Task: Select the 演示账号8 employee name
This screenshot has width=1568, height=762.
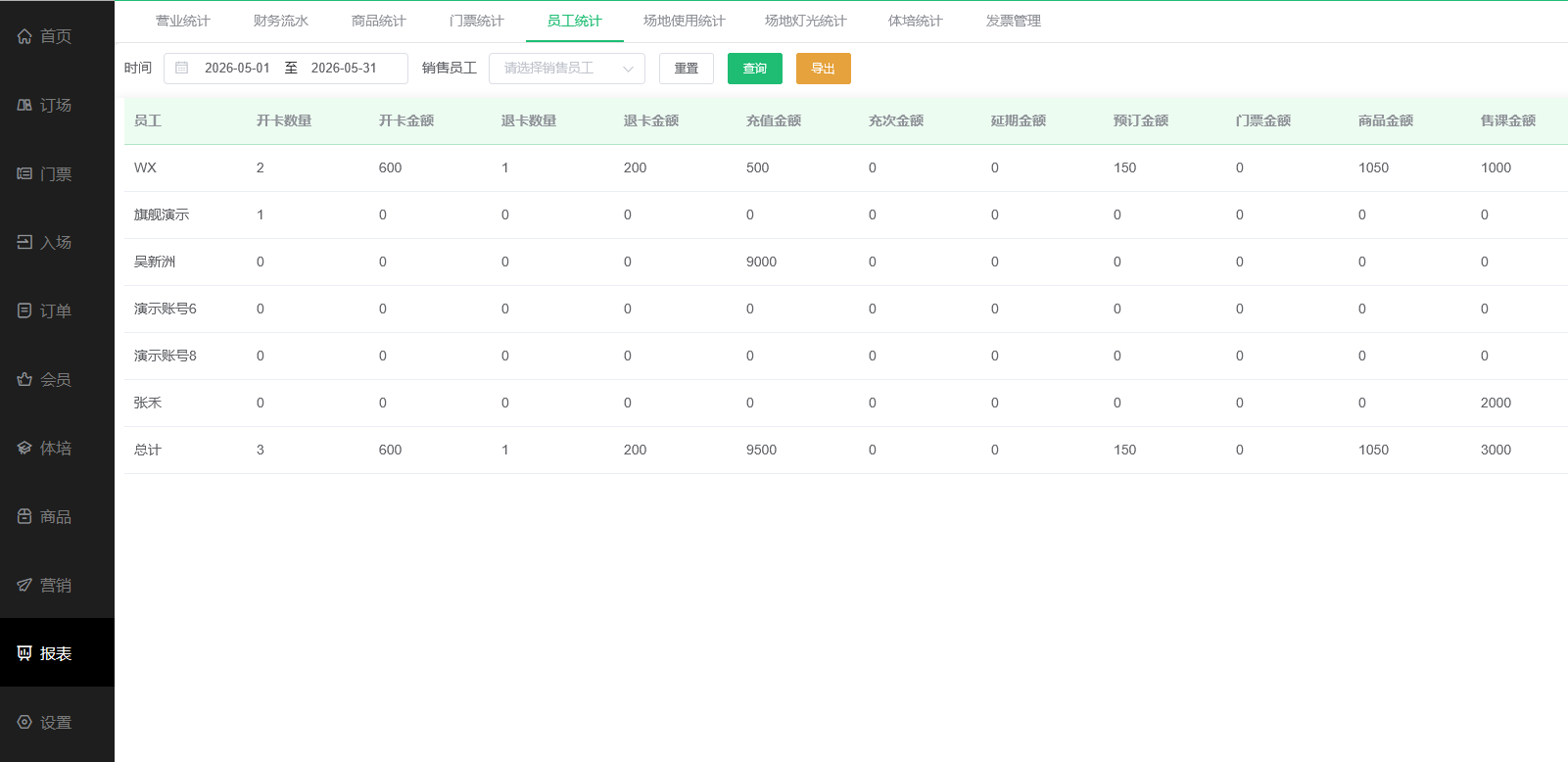Action: click(x=166, y=356)
